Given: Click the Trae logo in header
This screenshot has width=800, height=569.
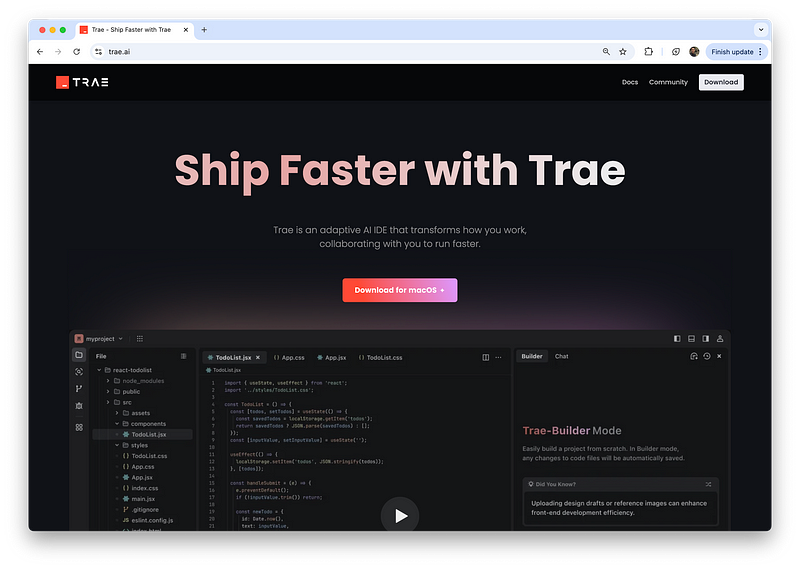Looking at the screenshot, I should point(82,82).
